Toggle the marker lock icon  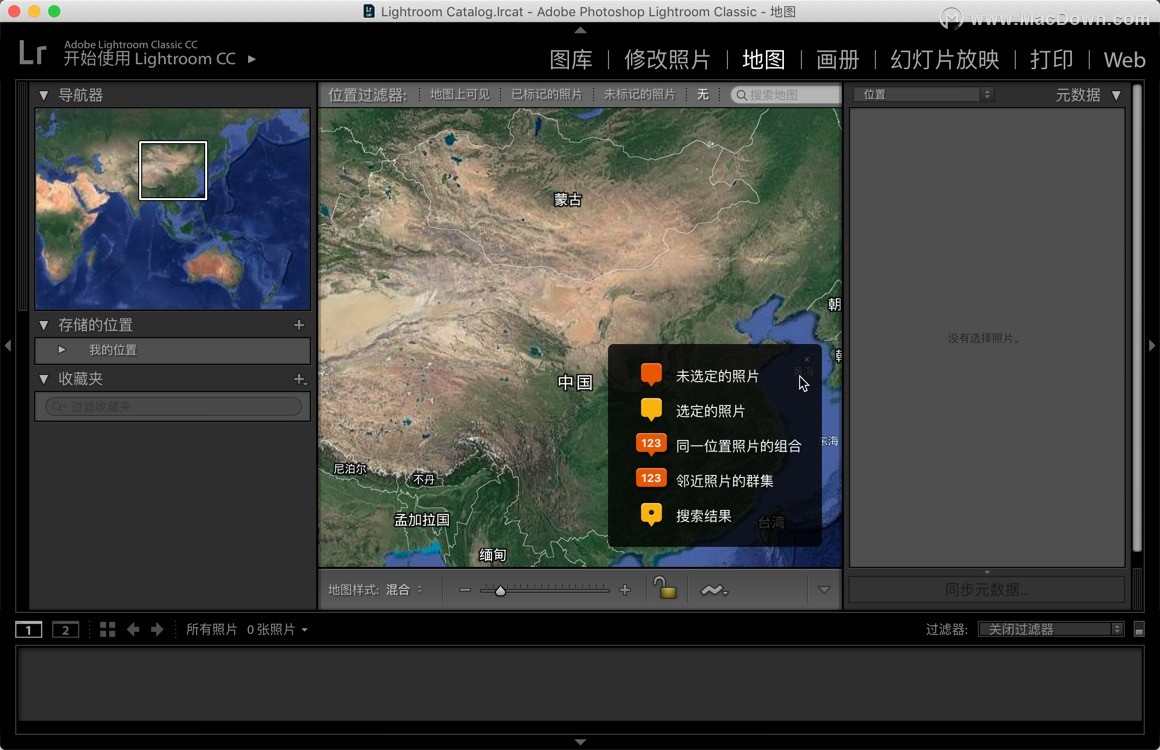coord(664,588)
